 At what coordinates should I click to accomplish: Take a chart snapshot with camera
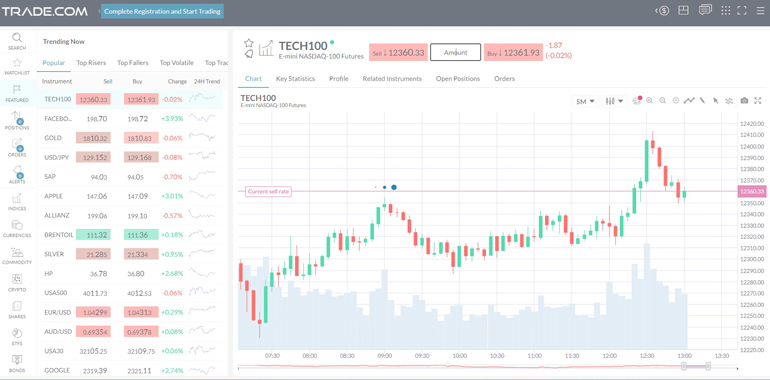744,101
